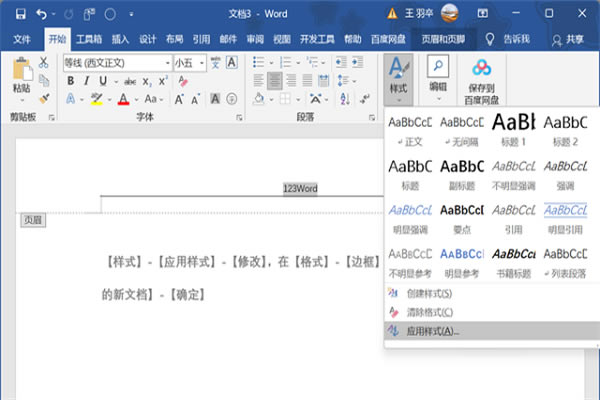Image resolution: width=600 pixels, height=400 pixels.
Task: Switch to the 插入 ribbon tab
Action: (120, 39)
